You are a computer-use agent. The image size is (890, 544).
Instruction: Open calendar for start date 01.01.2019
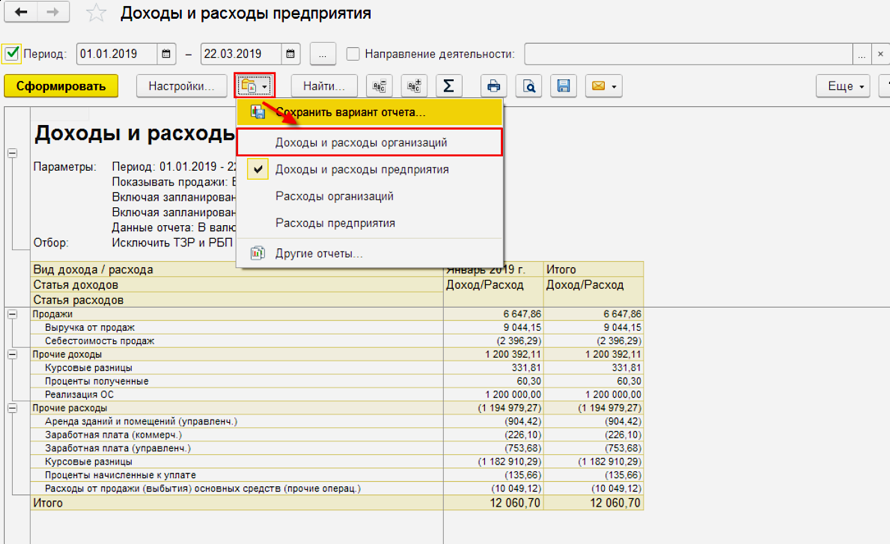click(x=166, y=54)
